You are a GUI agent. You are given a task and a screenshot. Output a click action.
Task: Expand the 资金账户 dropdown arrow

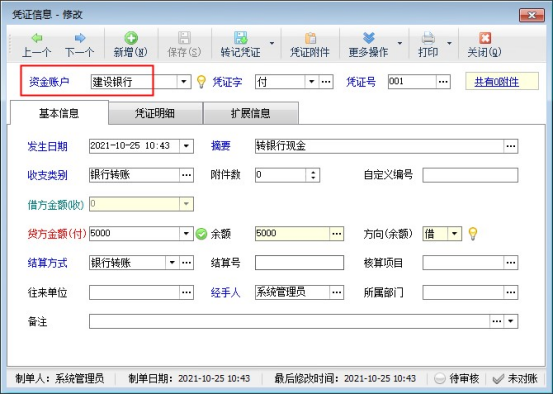(x=184, y=82)
